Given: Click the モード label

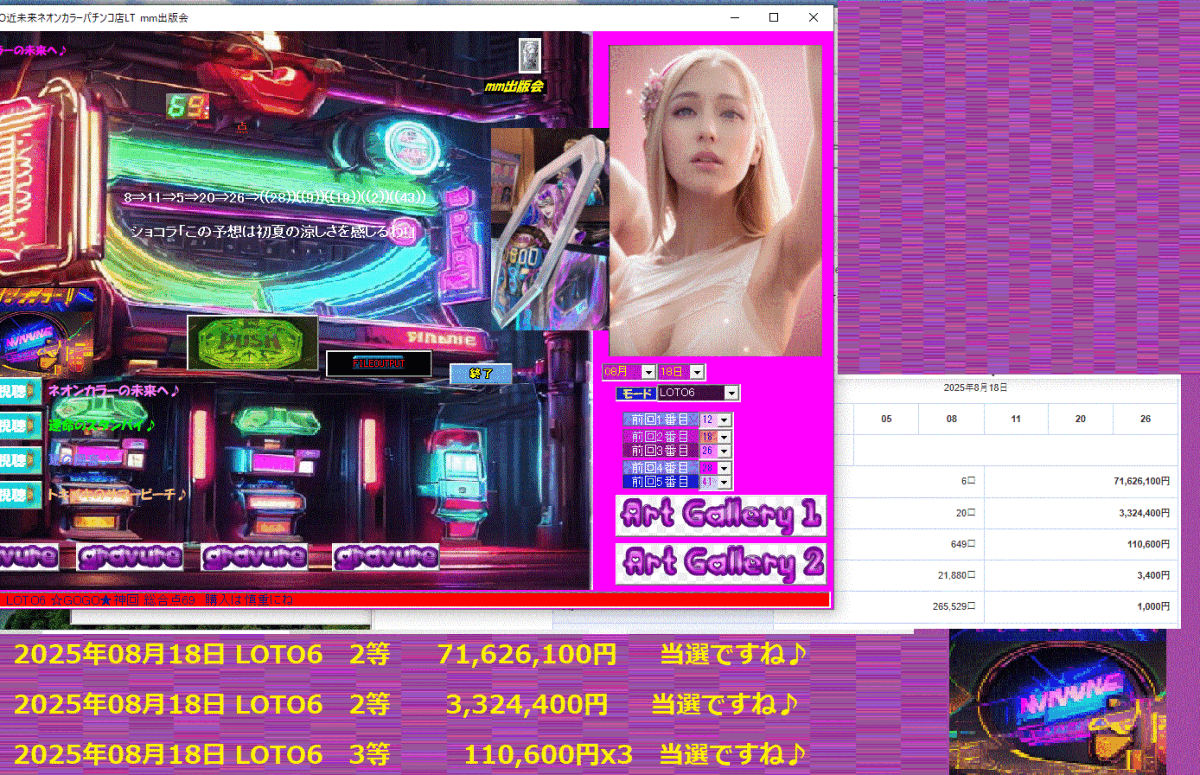Looking at the screenshot, I should 635,393.
